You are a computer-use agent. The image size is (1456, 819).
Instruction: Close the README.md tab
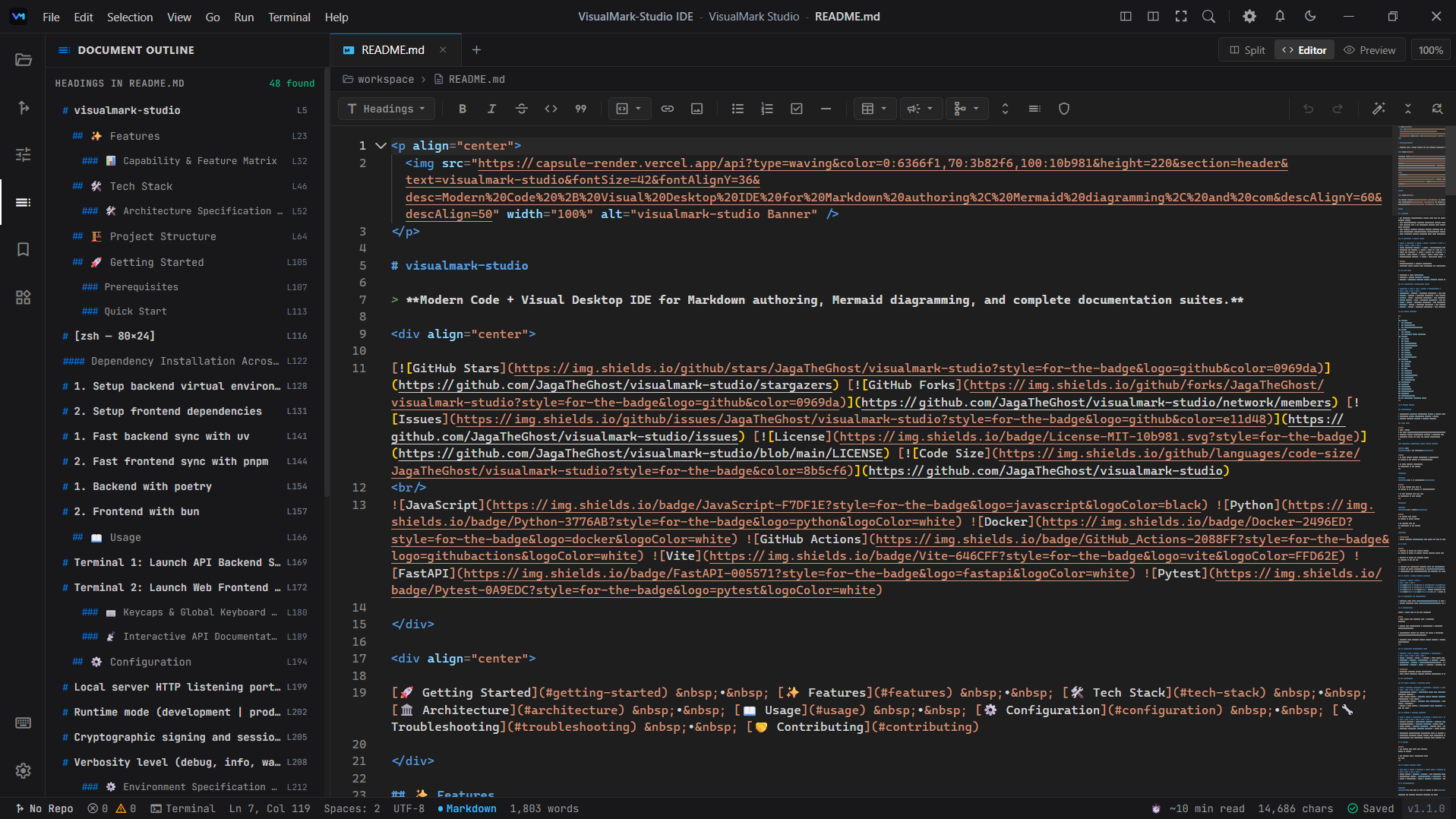pos(443,50)
